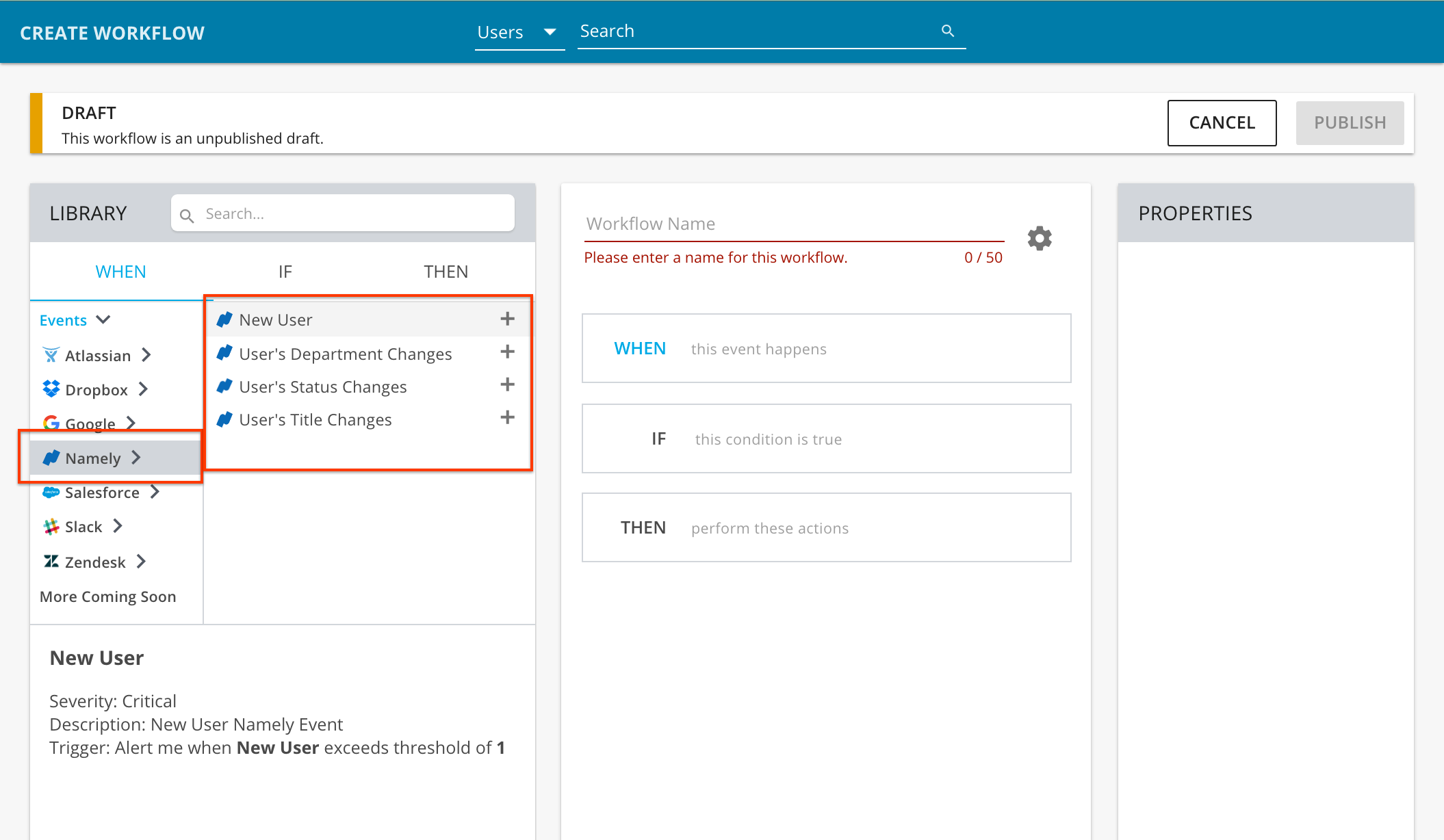Screen dimensions: 1444x840
Task: Select the IF this condition is true box
Action: coord(826,438)
